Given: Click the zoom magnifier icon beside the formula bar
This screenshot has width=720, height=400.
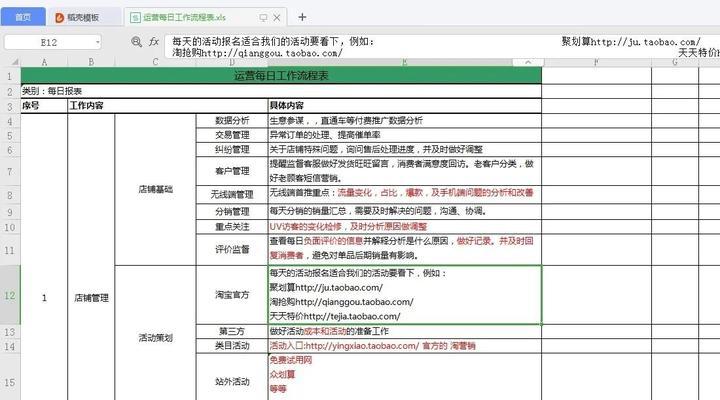Looking at the screenshot, I should [136, 42].
